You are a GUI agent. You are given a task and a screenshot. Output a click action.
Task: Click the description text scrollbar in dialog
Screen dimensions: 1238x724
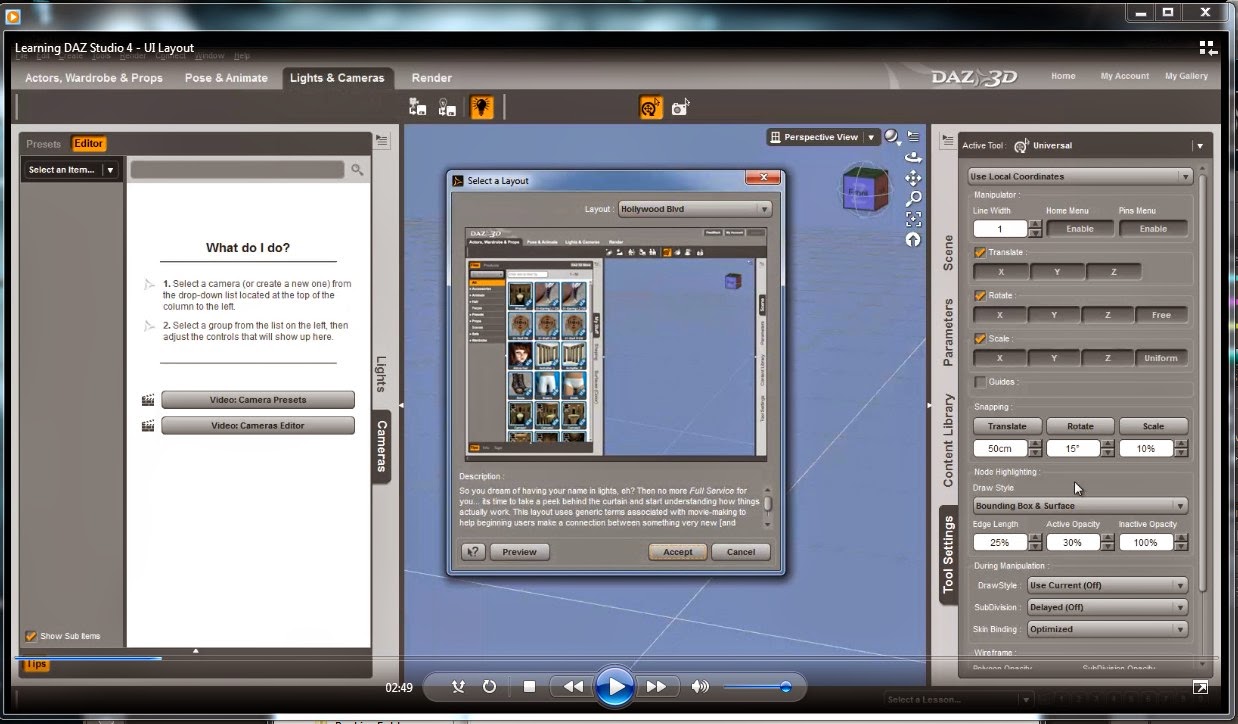click(x=768, y=507)
